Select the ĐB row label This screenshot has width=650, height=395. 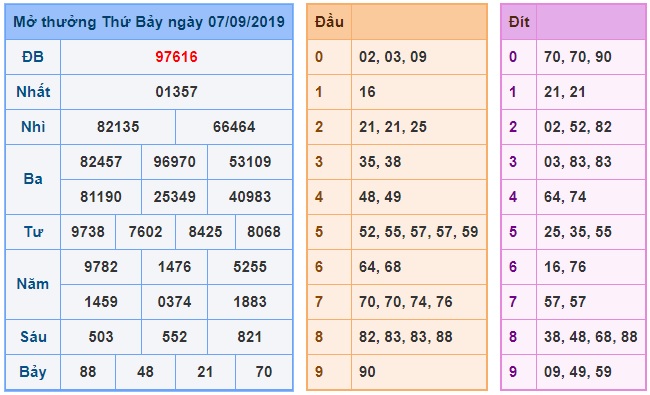(33, 57)
